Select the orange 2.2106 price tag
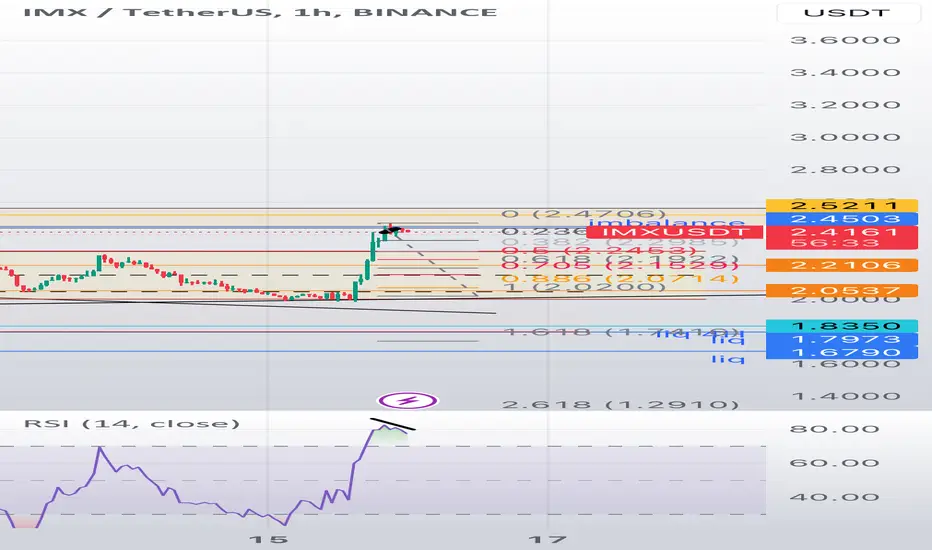This screenshot has width=932, height=550. [842, 265]
